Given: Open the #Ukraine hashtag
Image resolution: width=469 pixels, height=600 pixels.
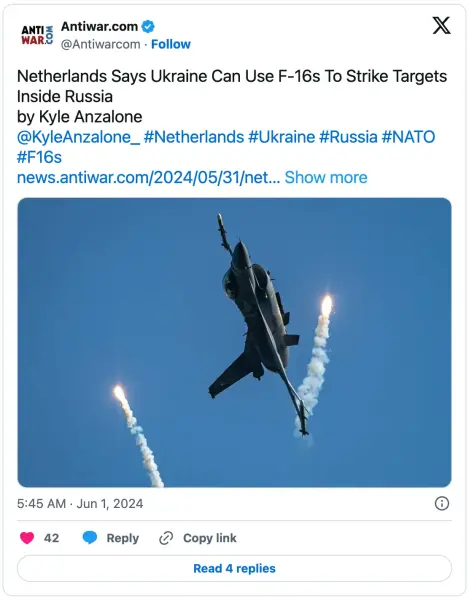Looking at the screenshot, I should tap(282, 137).
